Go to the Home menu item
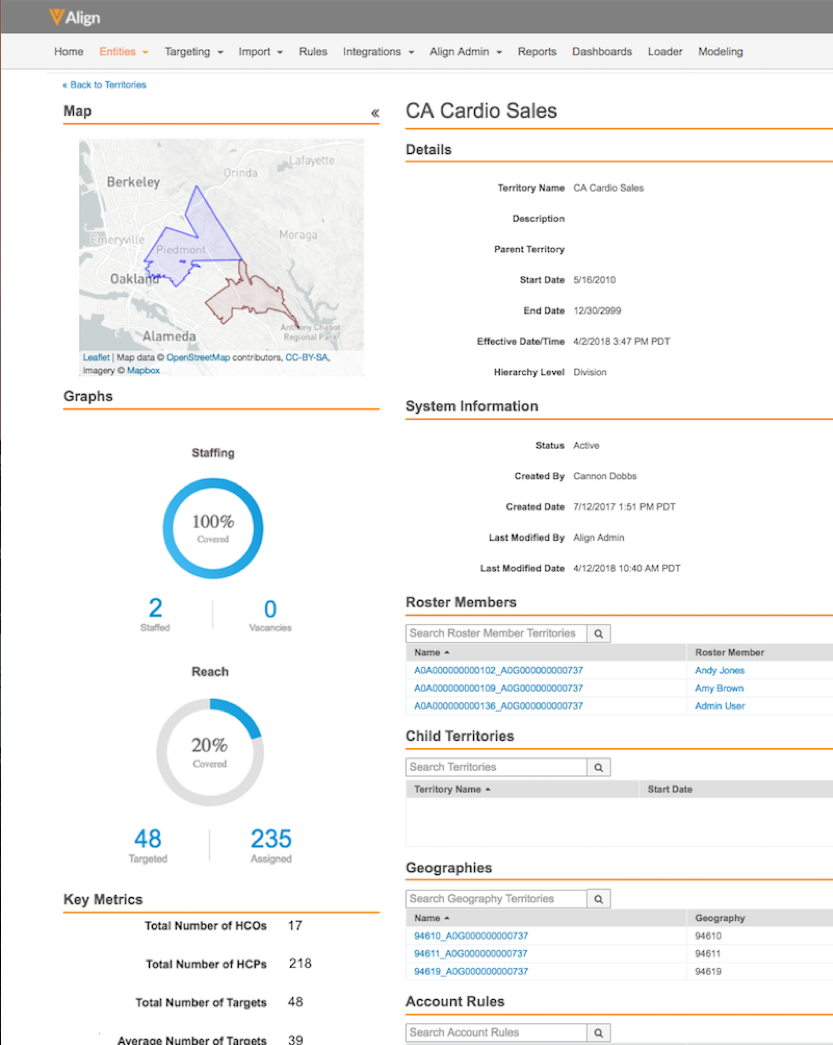The image size is (833, 1045). (69, 51)
